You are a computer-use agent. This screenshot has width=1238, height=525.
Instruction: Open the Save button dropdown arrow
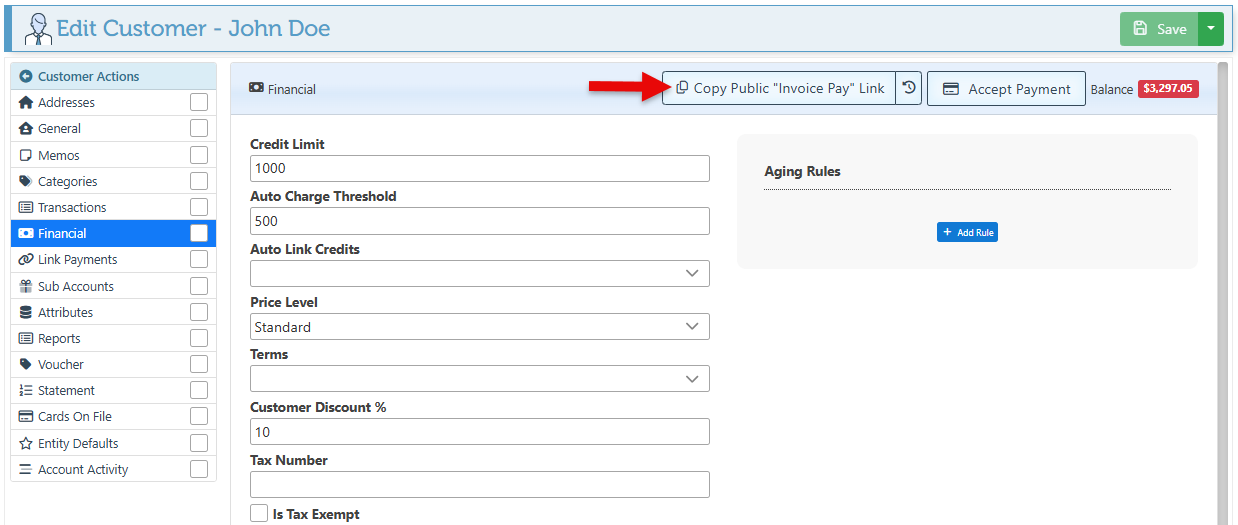pyautogui.click(x=1210, y=29)
